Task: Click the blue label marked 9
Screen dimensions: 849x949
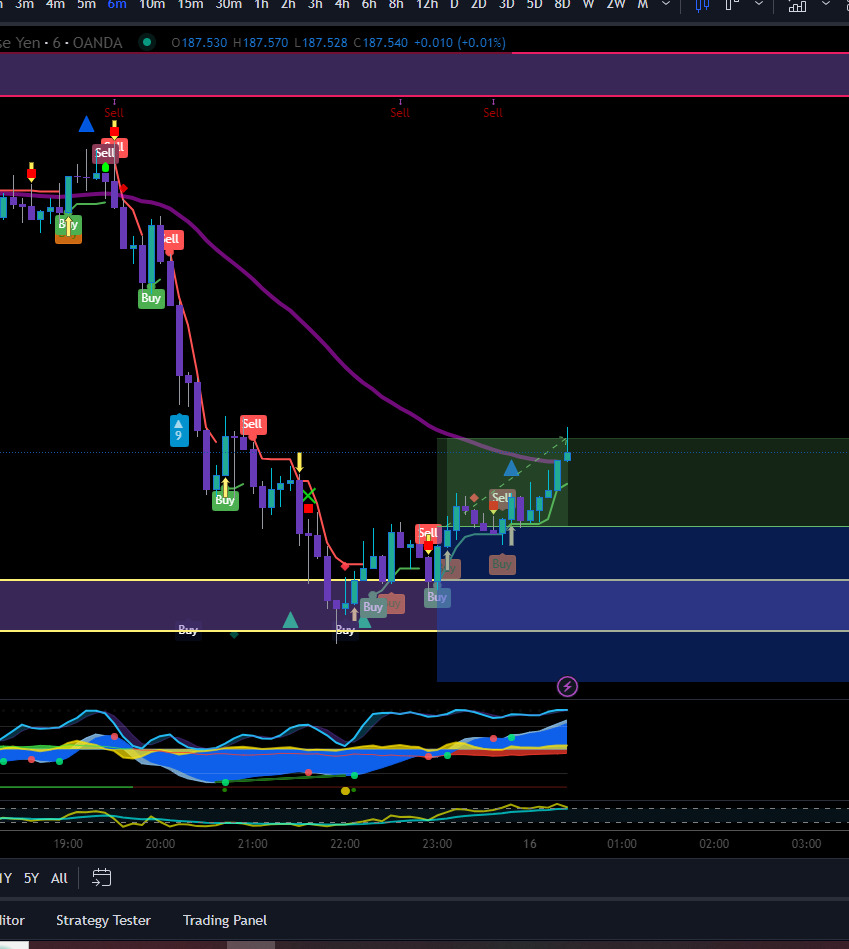Action: tap(179, 430)
